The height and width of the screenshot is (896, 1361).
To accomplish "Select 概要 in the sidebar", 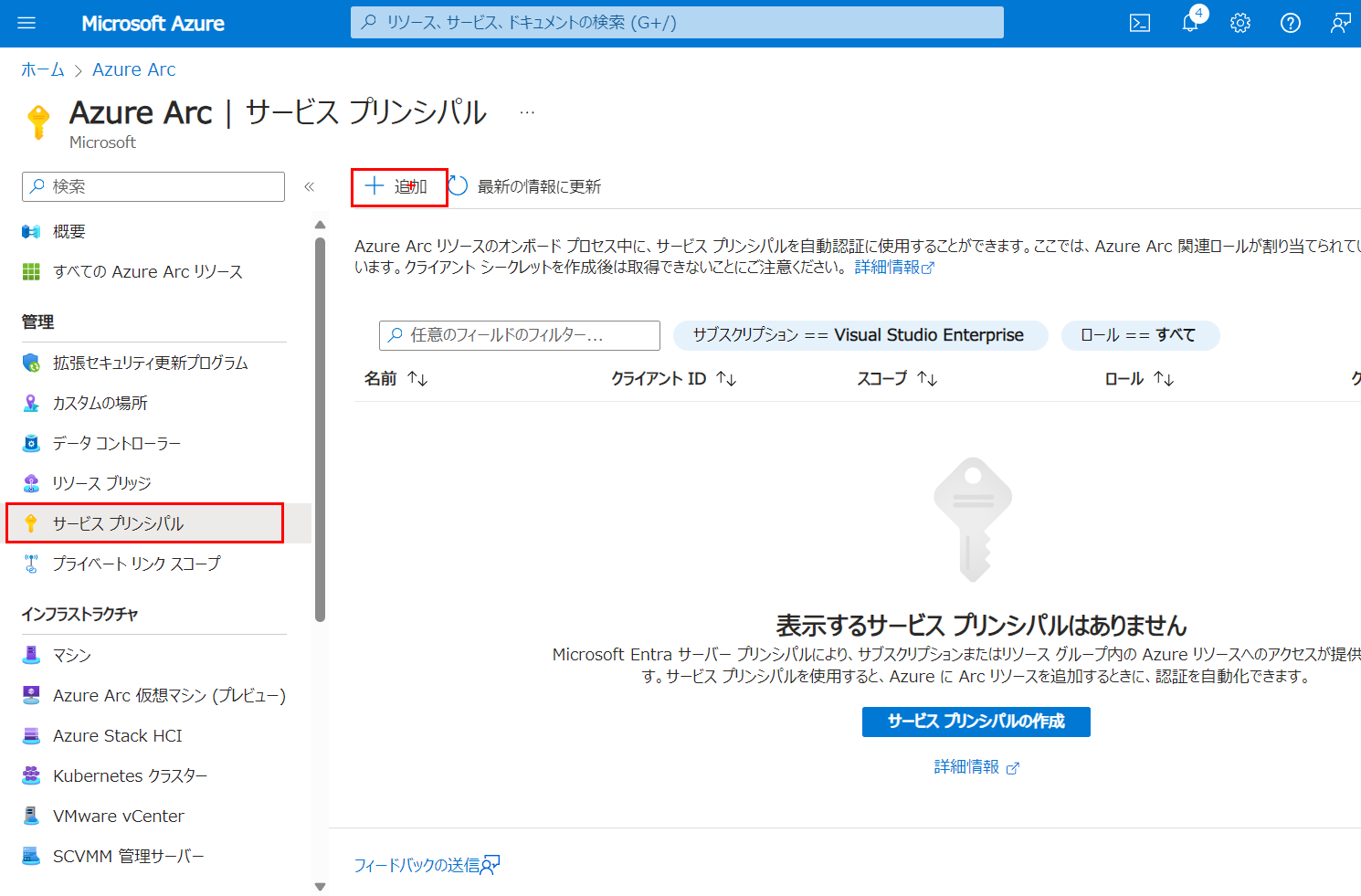I will [69, 232].
